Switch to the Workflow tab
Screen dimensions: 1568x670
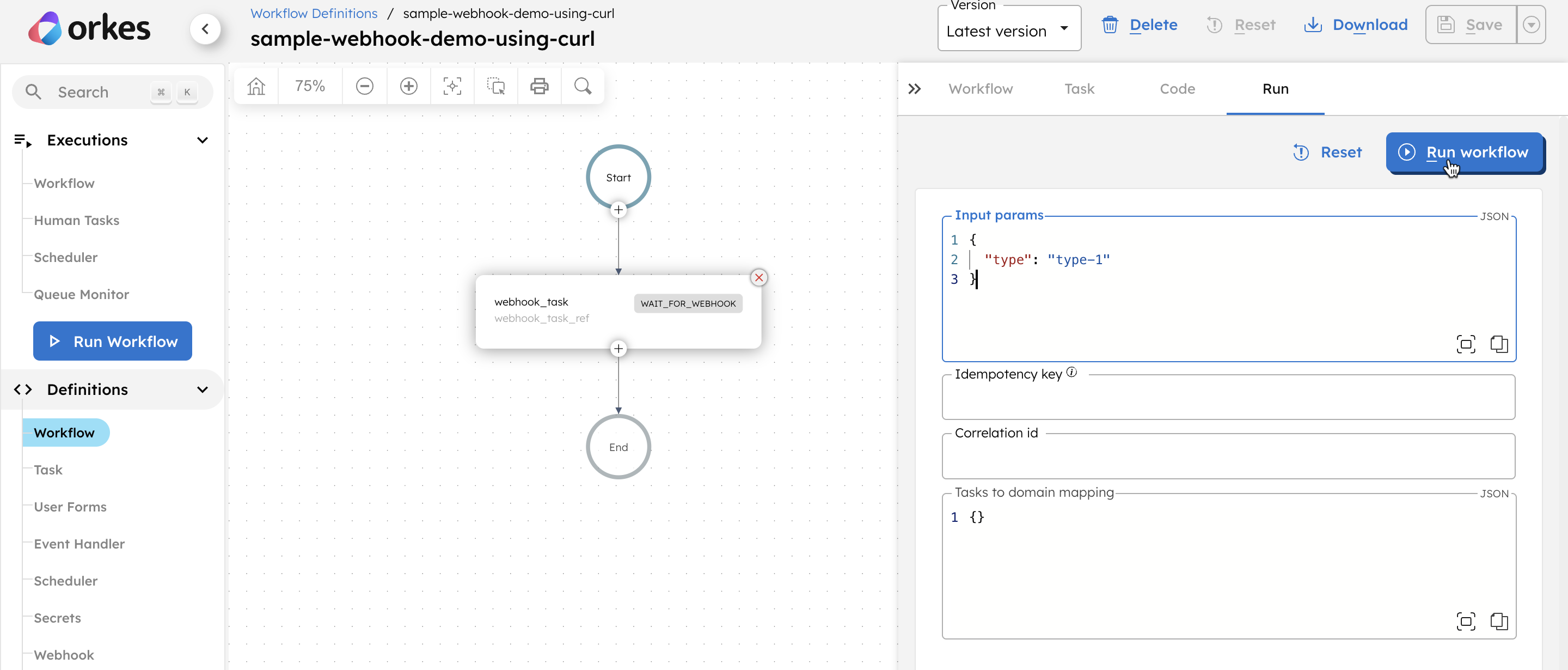click(x=980, y=89)
